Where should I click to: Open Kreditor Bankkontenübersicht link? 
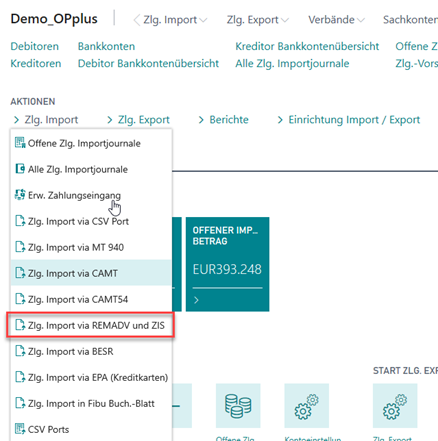(307, 46)
